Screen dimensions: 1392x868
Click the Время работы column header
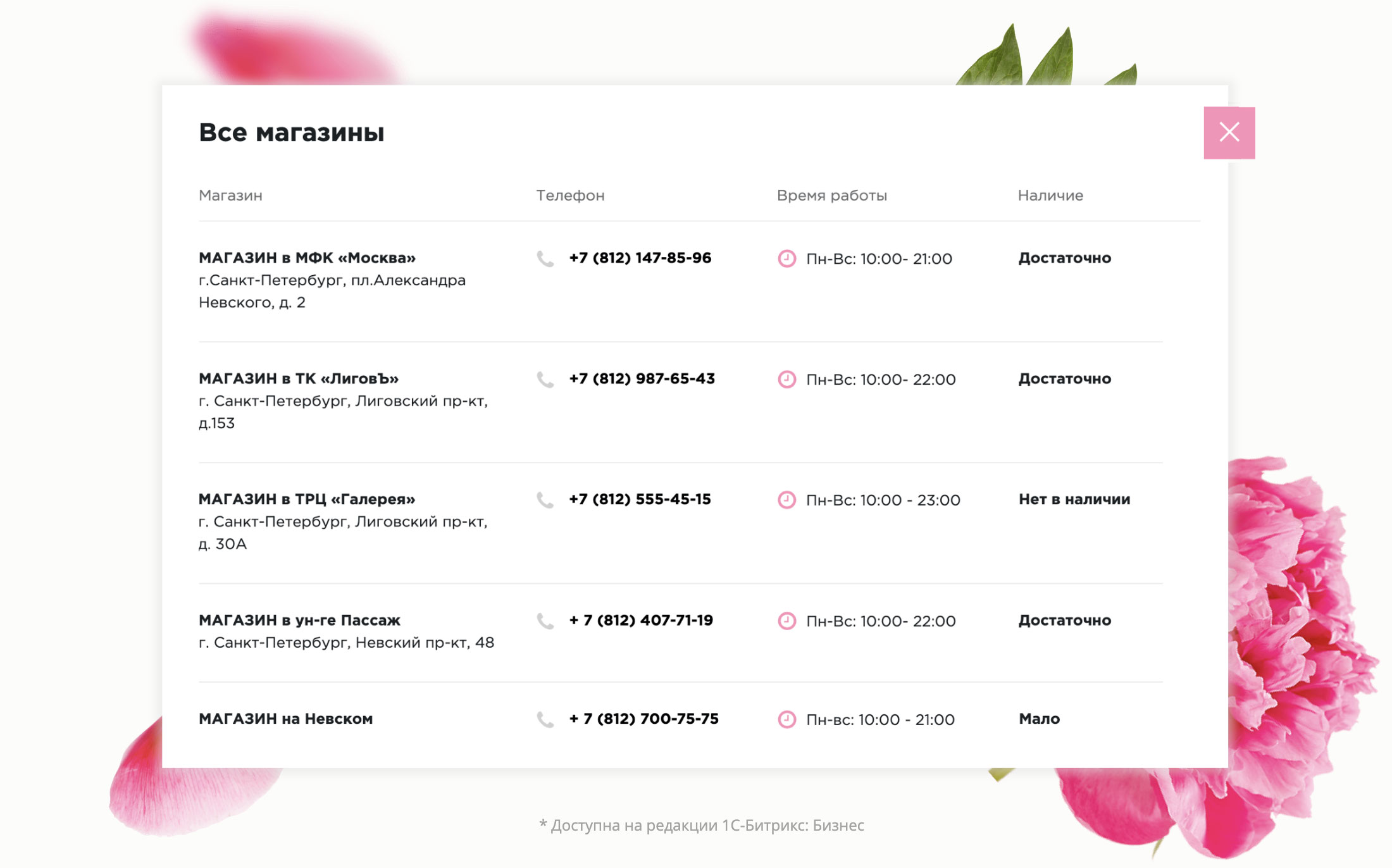pos(831,195)
